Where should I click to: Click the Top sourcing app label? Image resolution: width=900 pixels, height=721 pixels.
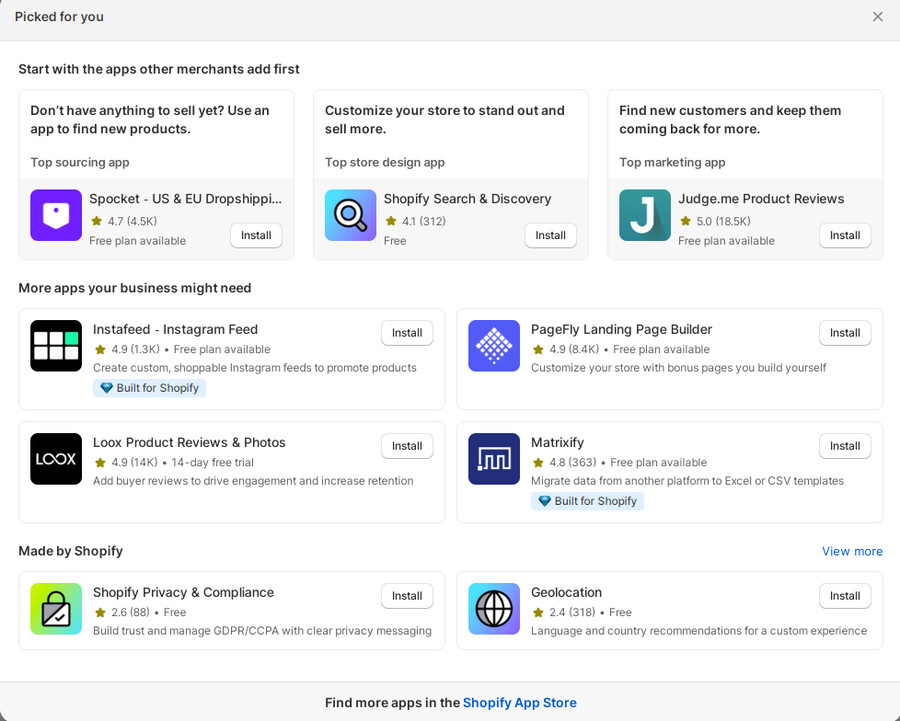click(80, 162)
